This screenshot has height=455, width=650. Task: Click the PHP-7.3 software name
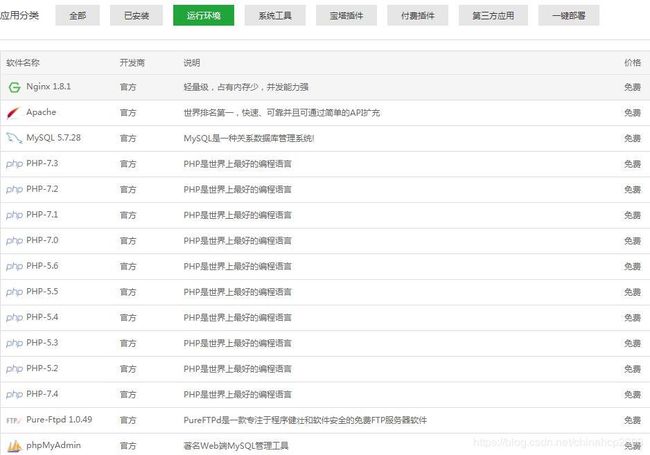(x=42, y=163)
